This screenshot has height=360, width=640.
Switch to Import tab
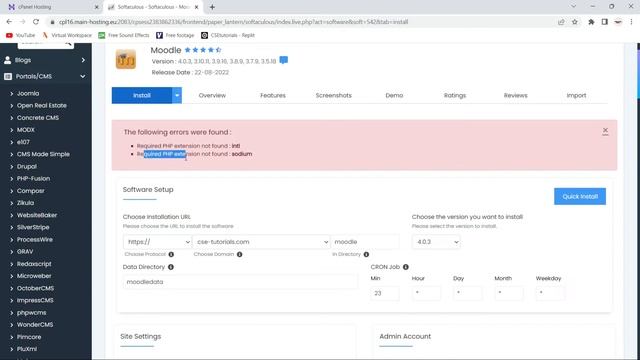pyautogui.click(x=576, y=95)
